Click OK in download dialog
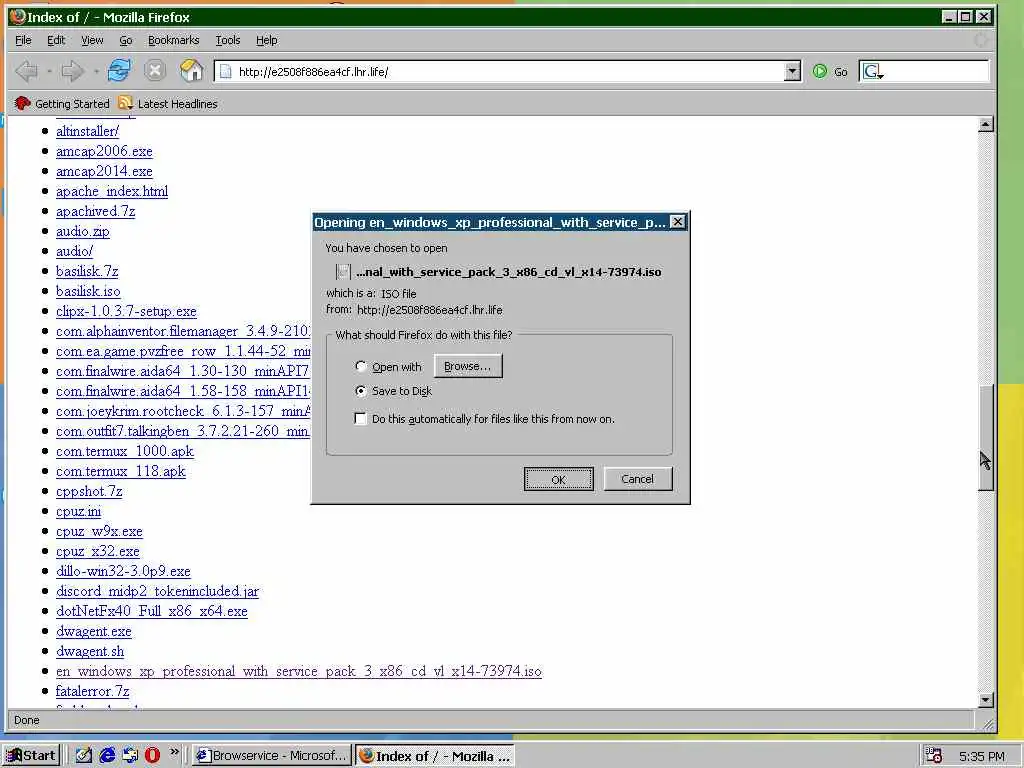The width and height of the screenshot is (1024, 768). (558, 479)
